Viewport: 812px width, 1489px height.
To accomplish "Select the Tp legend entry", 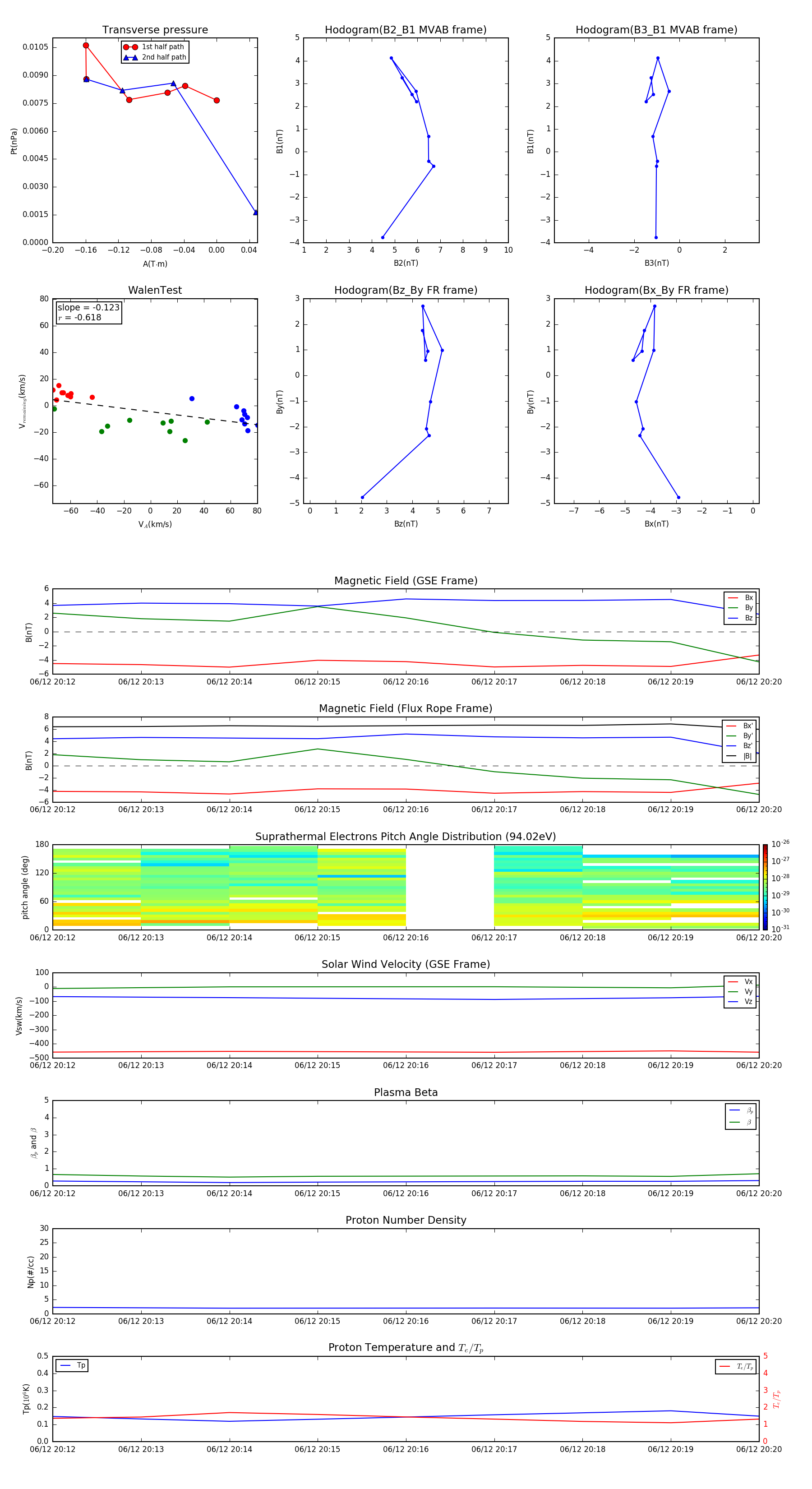I will pyautogui.click(x=73, y=1365).
